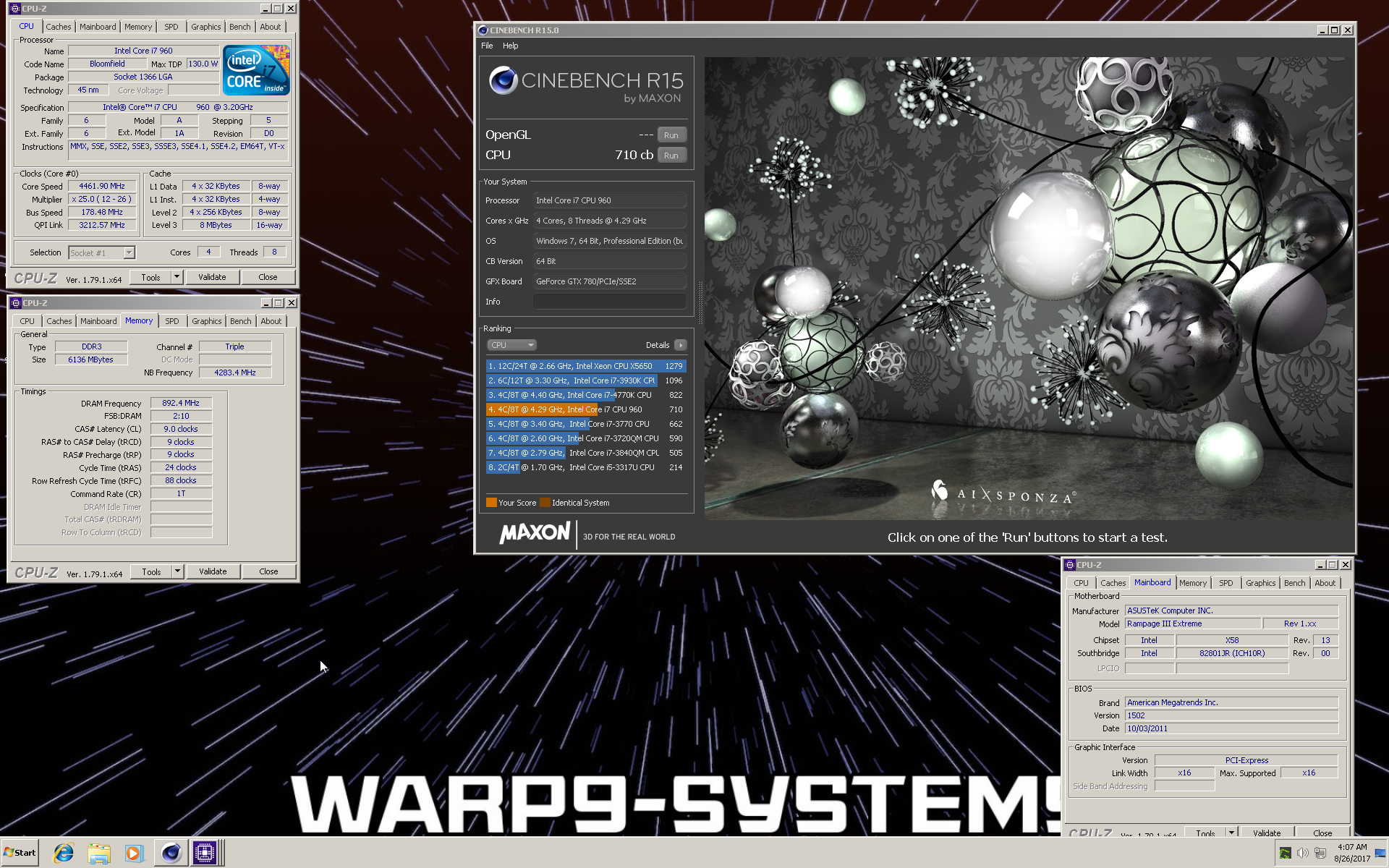Run the OpenGL benchmark
This screenshot has height=868, width=1389.
point(671,135)
